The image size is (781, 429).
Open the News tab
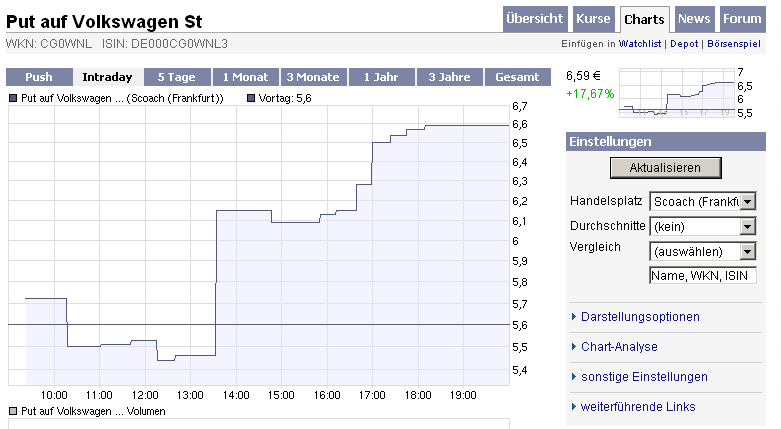[x=694, y=19]
